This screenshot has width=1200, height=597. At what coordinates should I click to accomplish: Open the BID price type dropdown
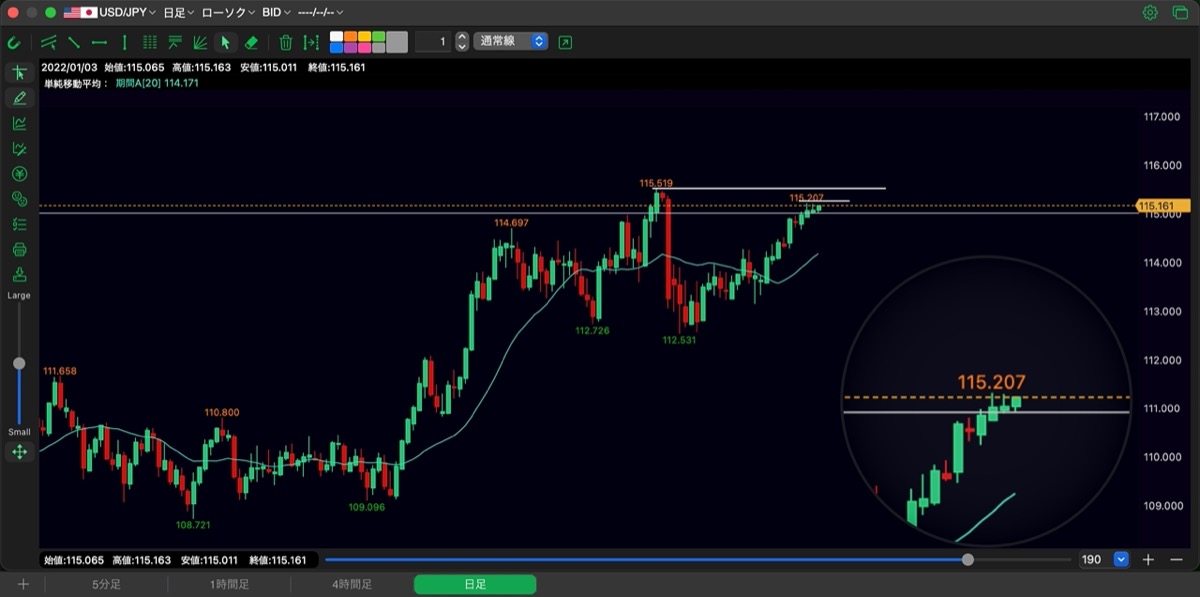point(278,13)
